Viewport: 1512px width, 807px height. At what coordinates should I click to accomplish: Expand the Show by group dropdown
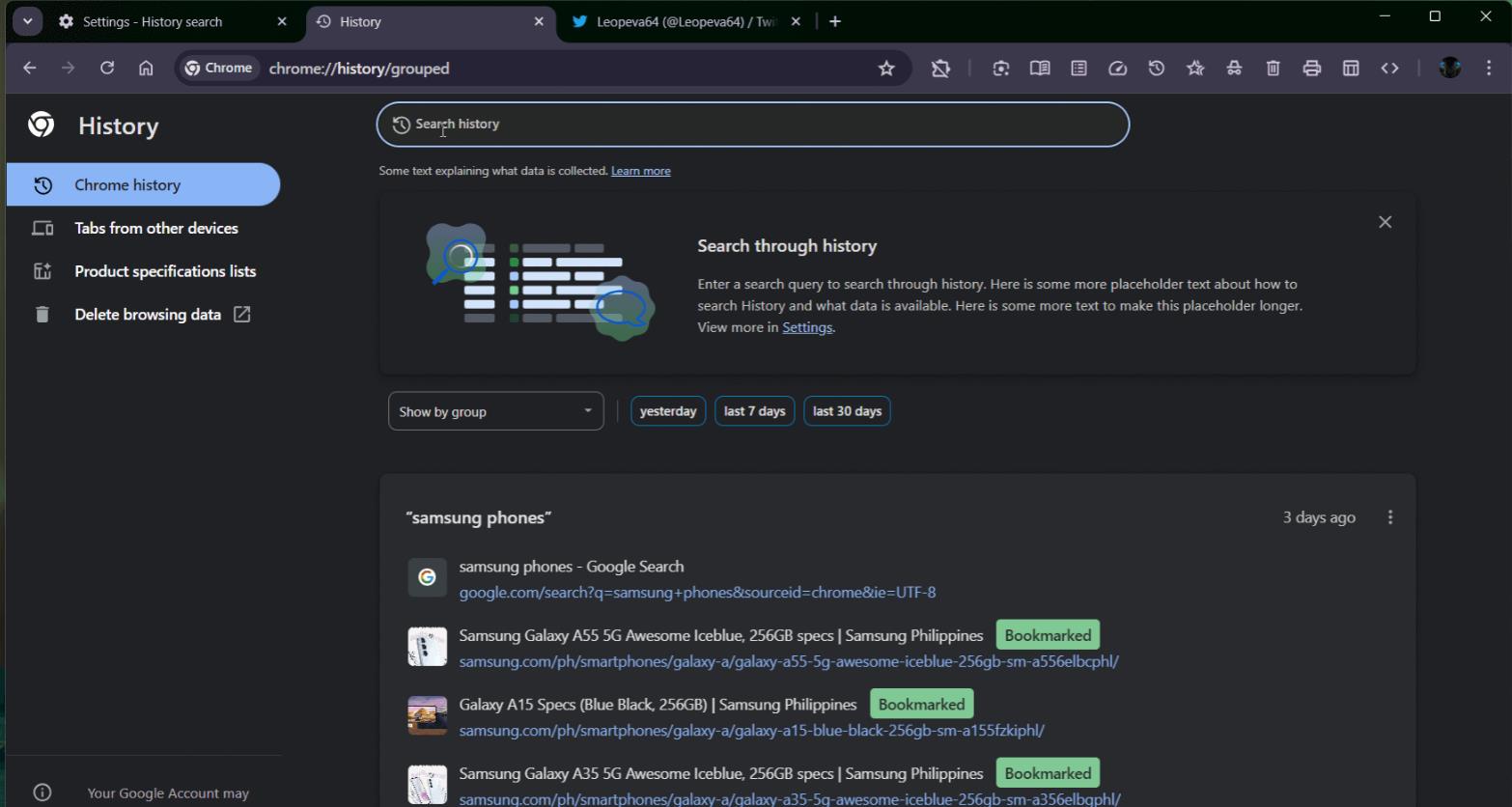pos(495,411)
